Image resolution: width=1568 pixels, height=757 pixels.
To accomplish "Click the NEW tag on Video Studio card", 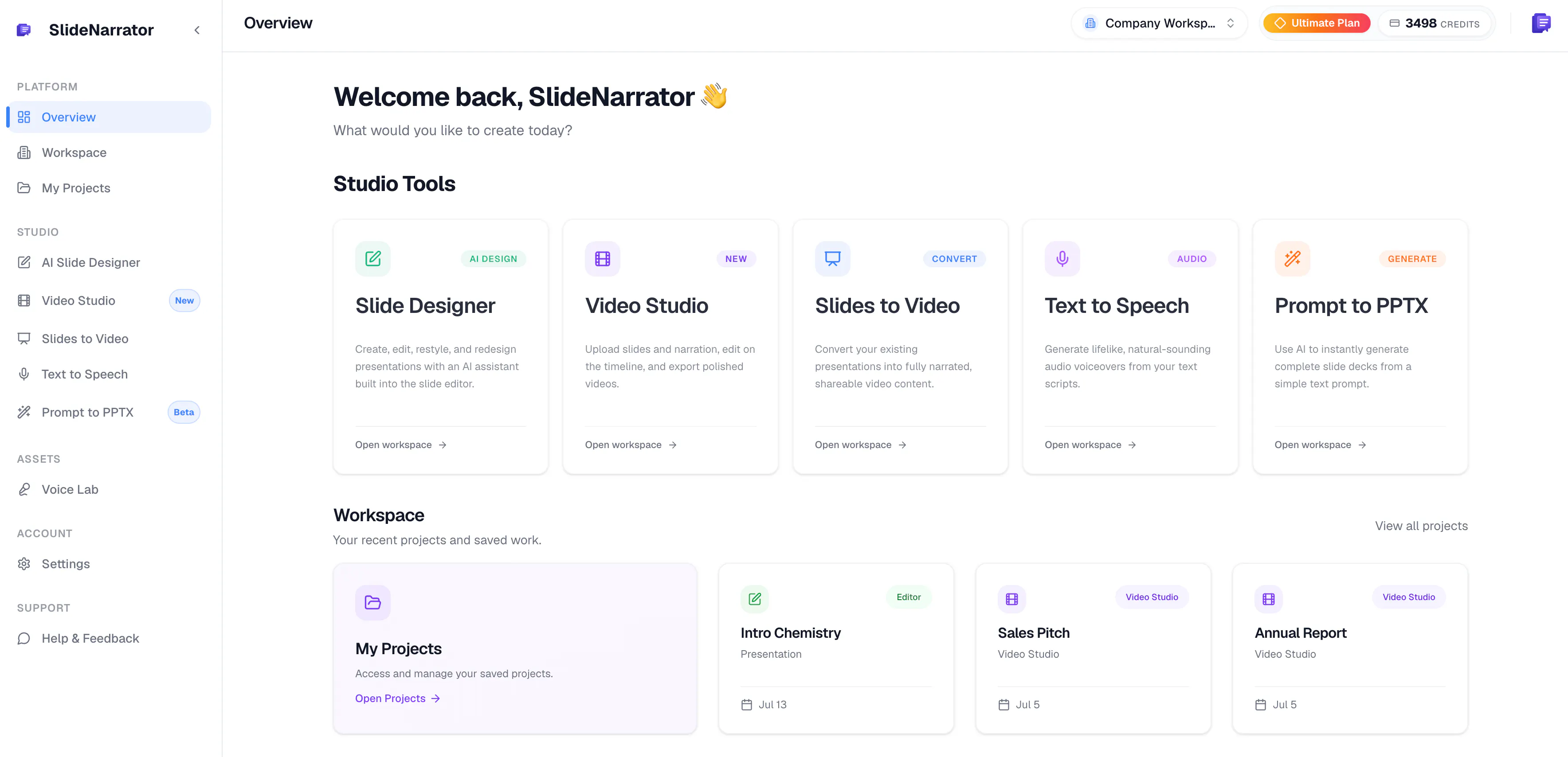I will pos(736,259).
